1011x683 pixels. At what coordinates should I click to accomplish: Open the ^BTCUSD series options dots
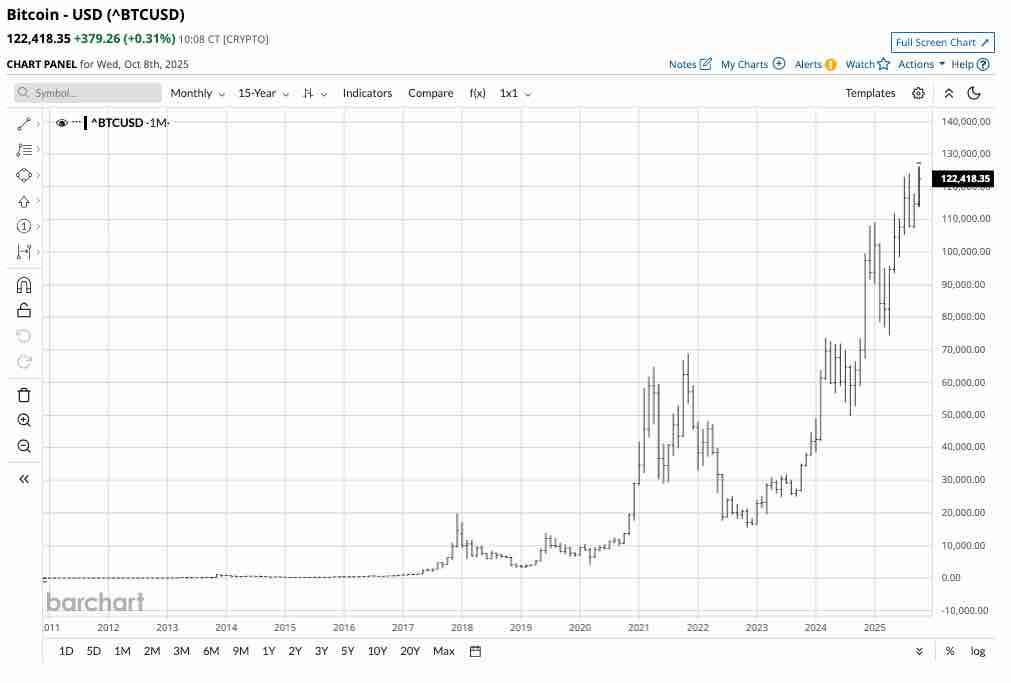pyautogui.click(x=76, y=122)
